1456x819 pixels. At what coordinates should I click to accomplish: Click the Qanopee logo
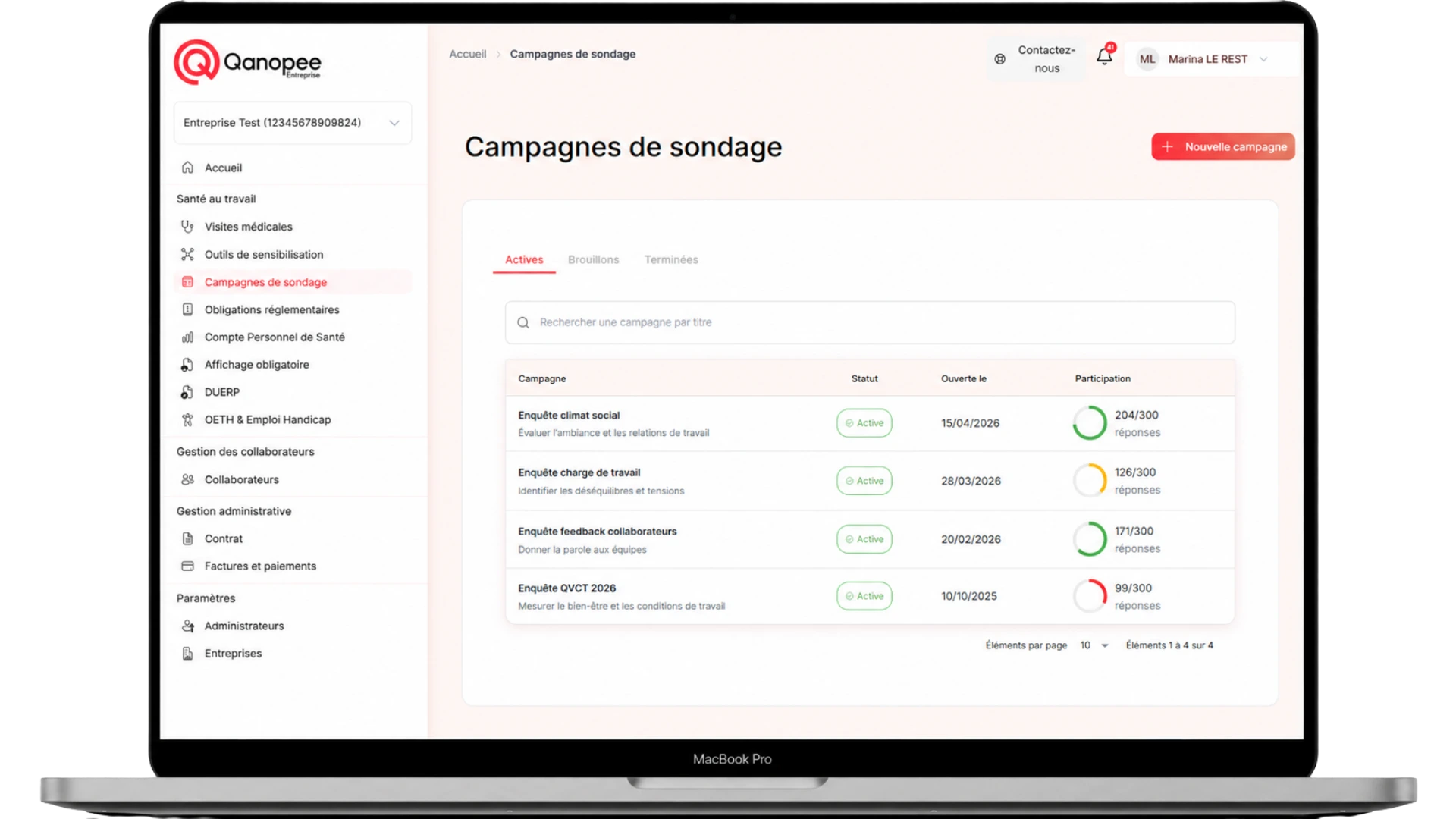tap(248, 62)
